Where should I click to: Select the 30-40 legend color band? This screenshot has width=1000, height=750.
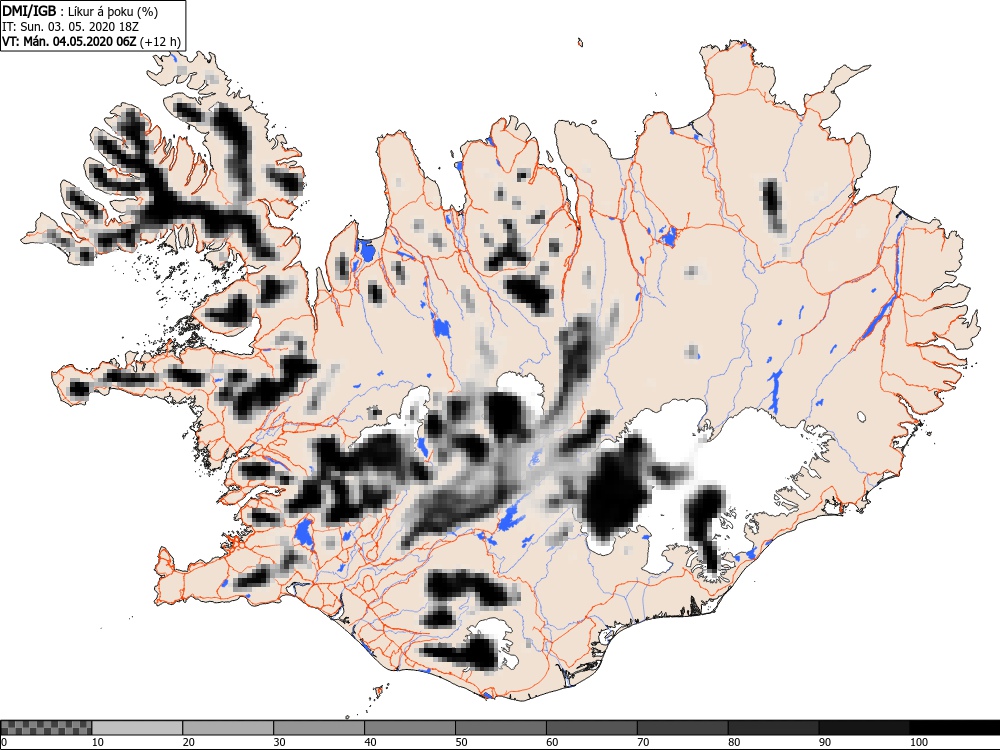[319, 728]
